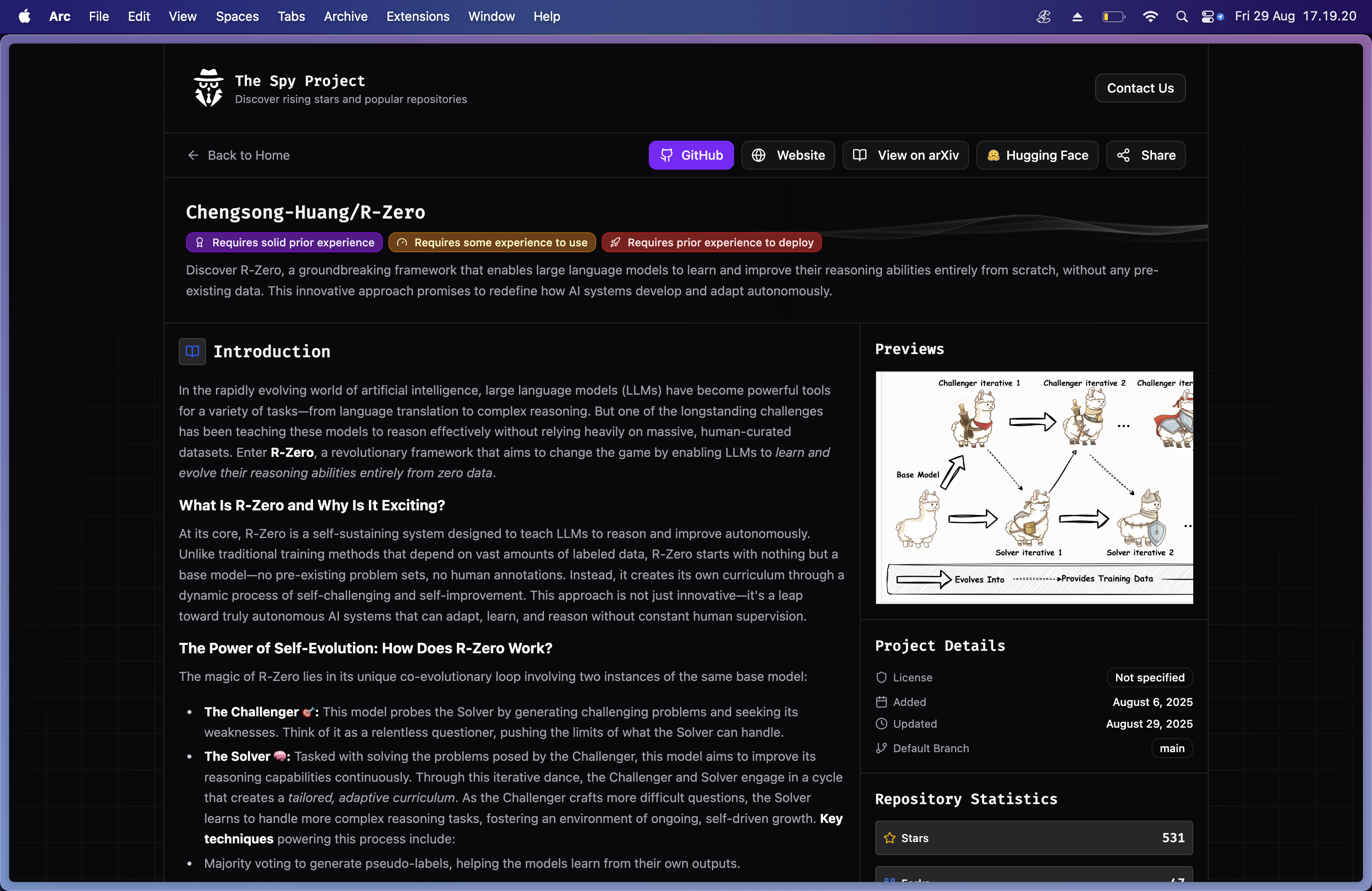Open the Archive menu
Viewport: 1372px width, 891px height.
point(345,16)
